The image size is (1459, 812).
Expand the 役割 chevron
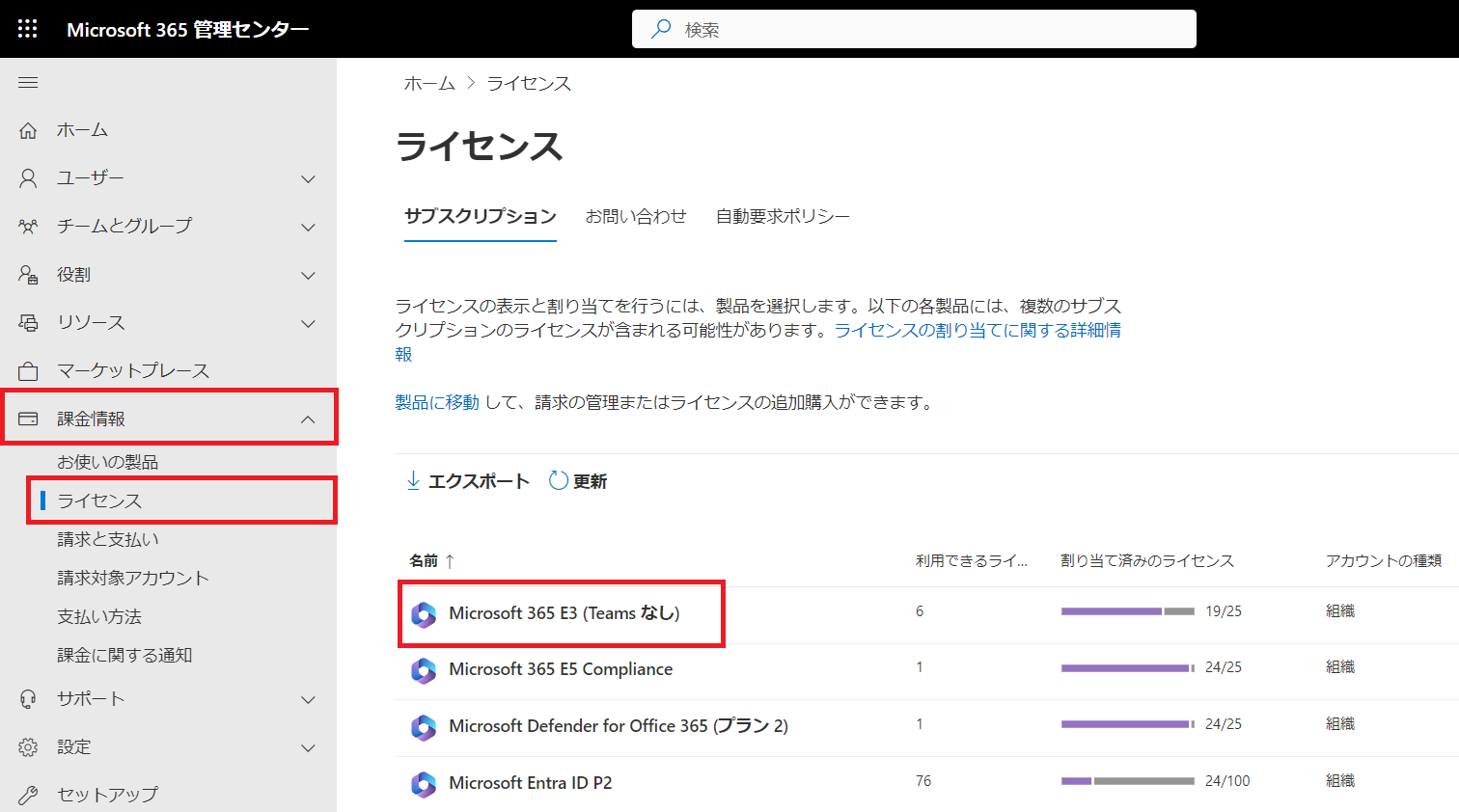click(308, 275)
